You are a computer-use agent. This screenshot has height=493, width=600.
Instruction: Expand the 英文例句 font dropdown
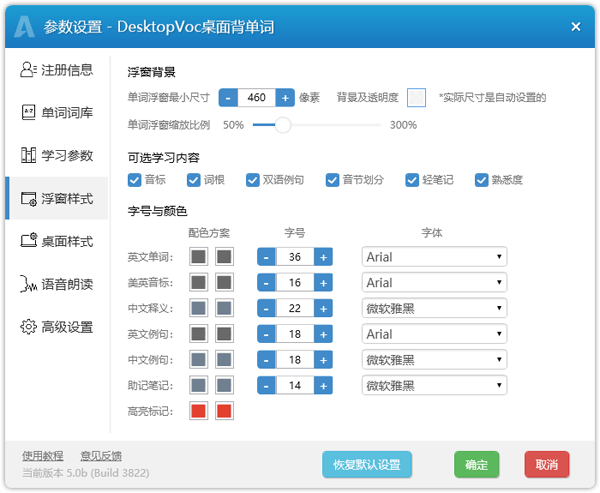pos(434,334)
